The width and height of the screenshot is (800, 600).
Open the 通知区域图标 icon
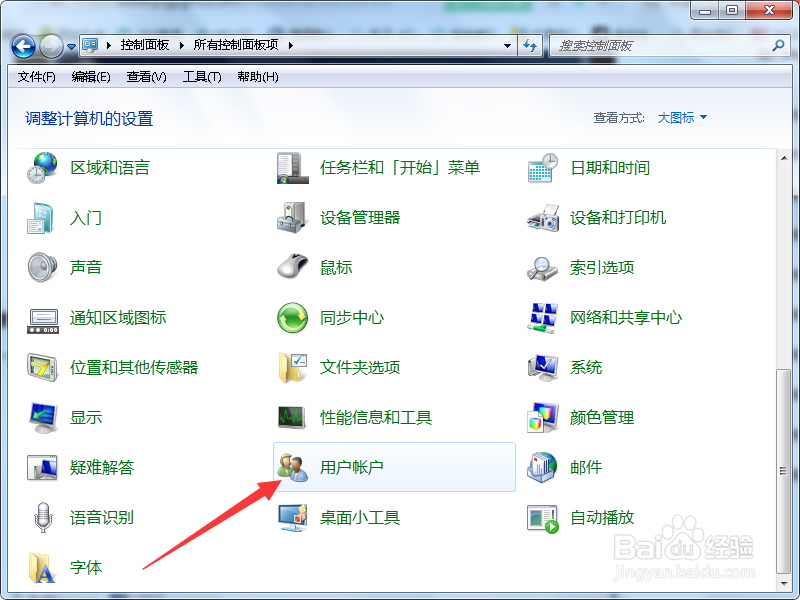tap(43, 320)
